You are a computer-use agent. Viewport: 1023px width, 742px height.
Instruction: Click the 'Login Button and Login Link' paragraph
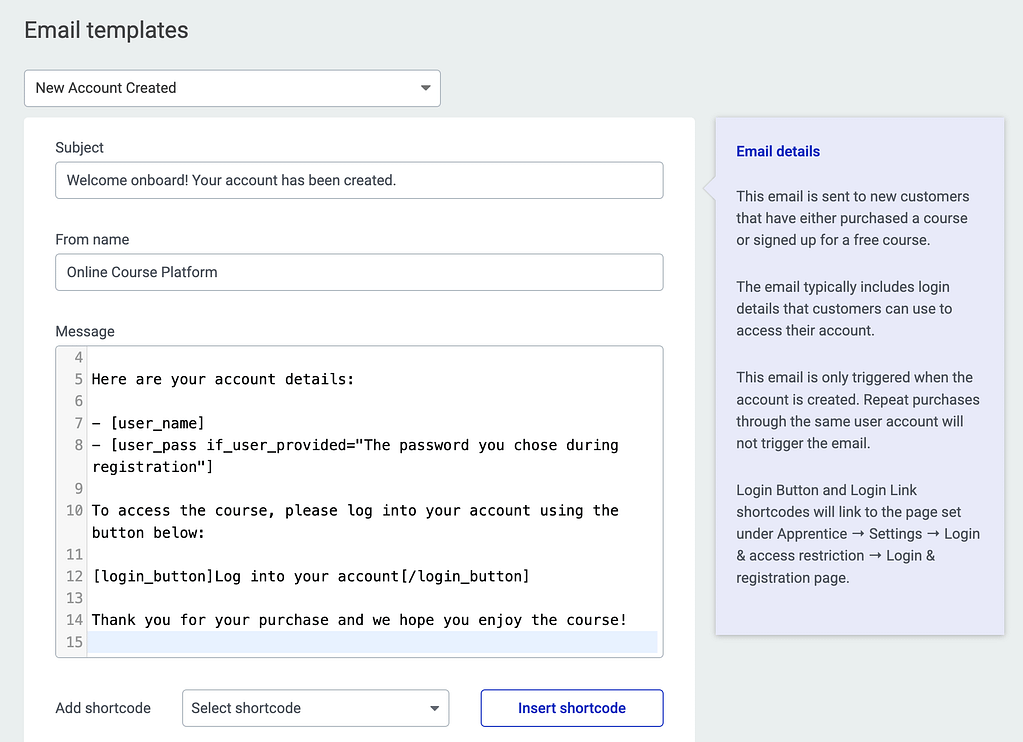click(x=858, y=534)
